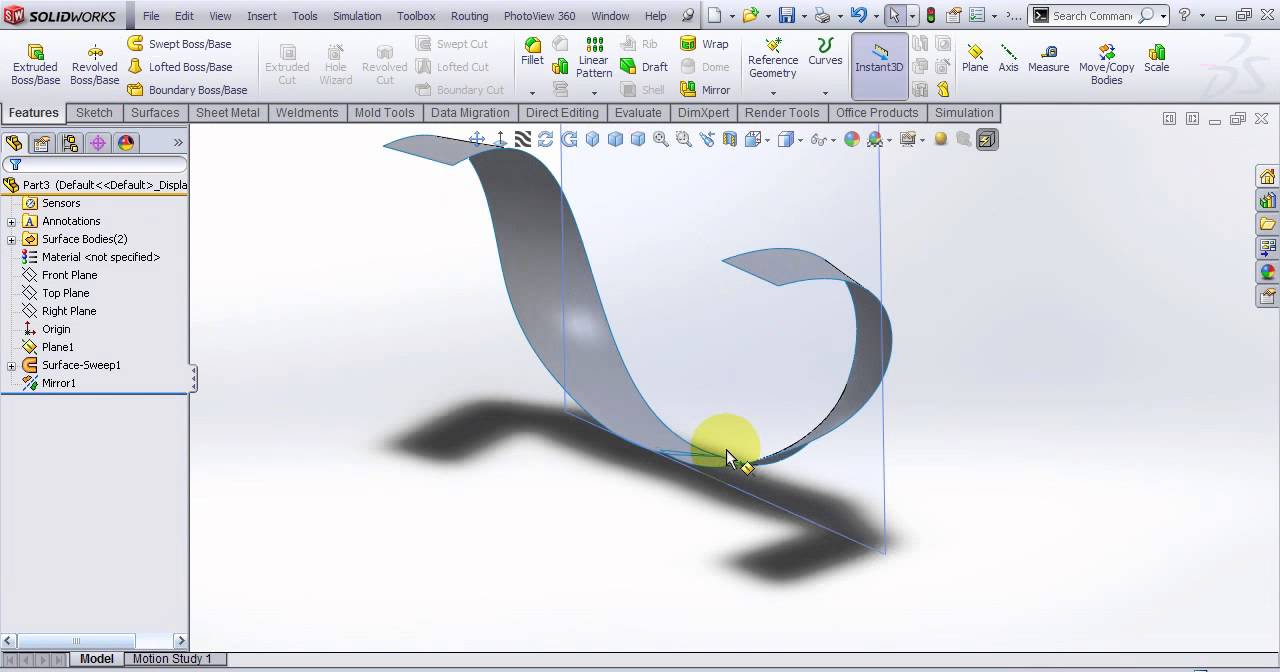Viewport: 1280px width, 672px height.
Task: Toggle the Instant3D button
Action: 879,60
